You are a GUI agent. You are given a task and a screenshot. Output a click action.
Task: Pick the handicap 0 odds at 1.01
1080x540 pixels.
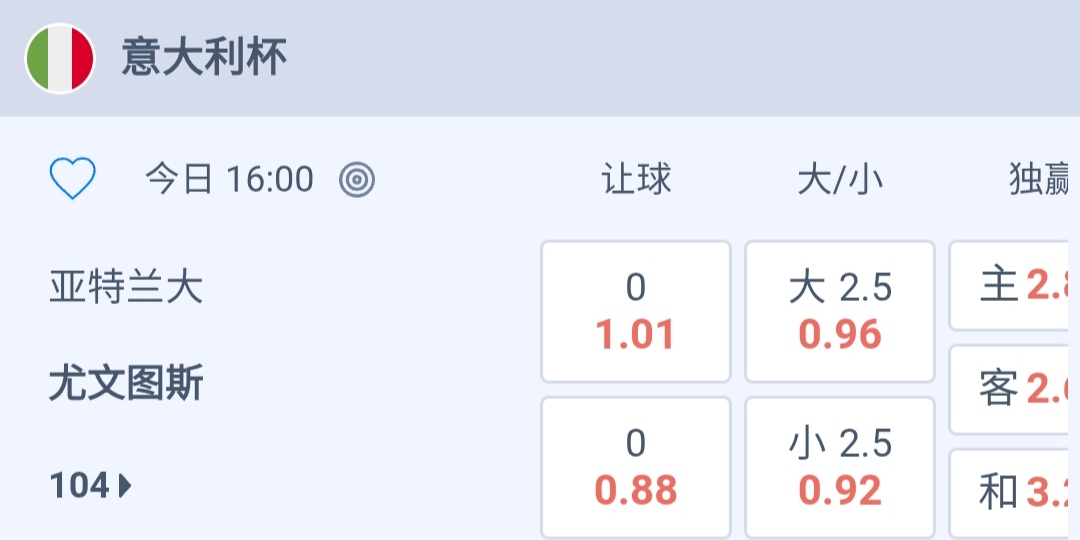click(x=636, y=312)
